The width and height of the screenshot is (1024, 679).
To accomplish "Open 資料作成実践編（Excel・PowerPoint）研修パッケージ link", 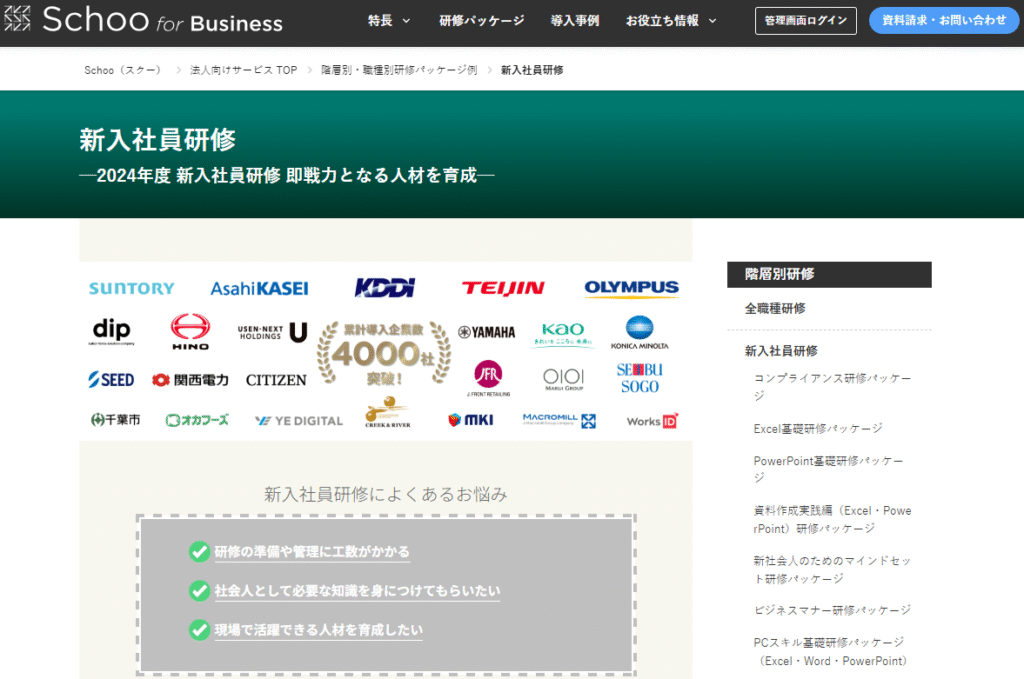I will (x=833, y=520).
